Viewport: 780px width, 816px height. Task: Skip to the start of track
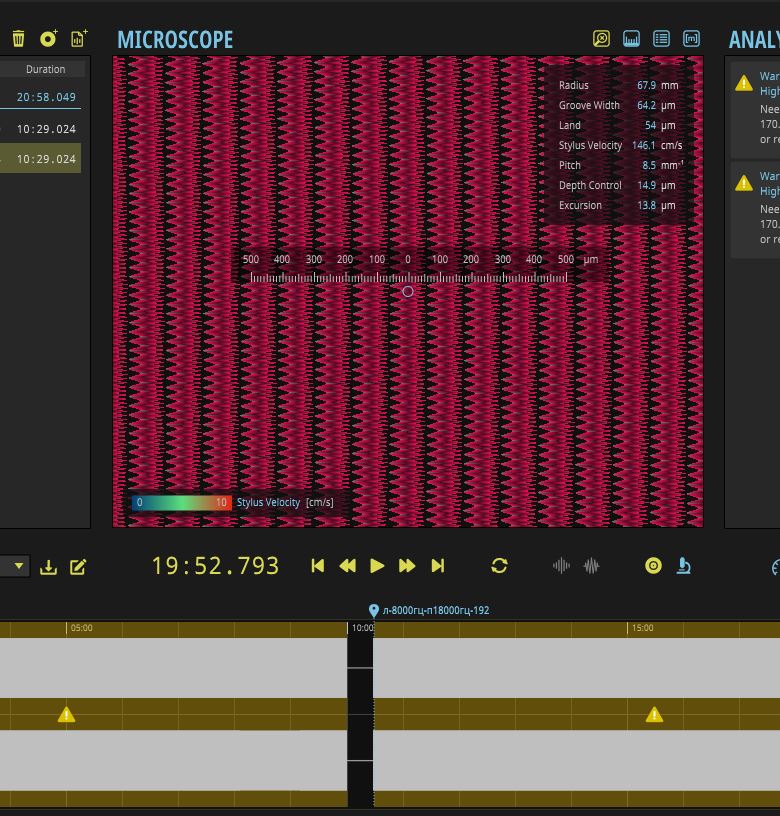318,566
